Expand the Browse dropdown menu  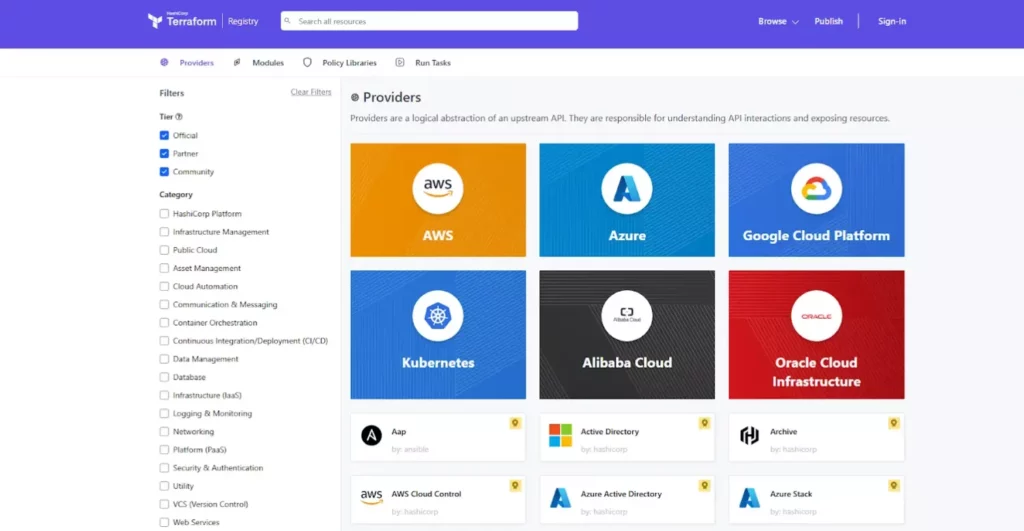[x=778, y=21]
